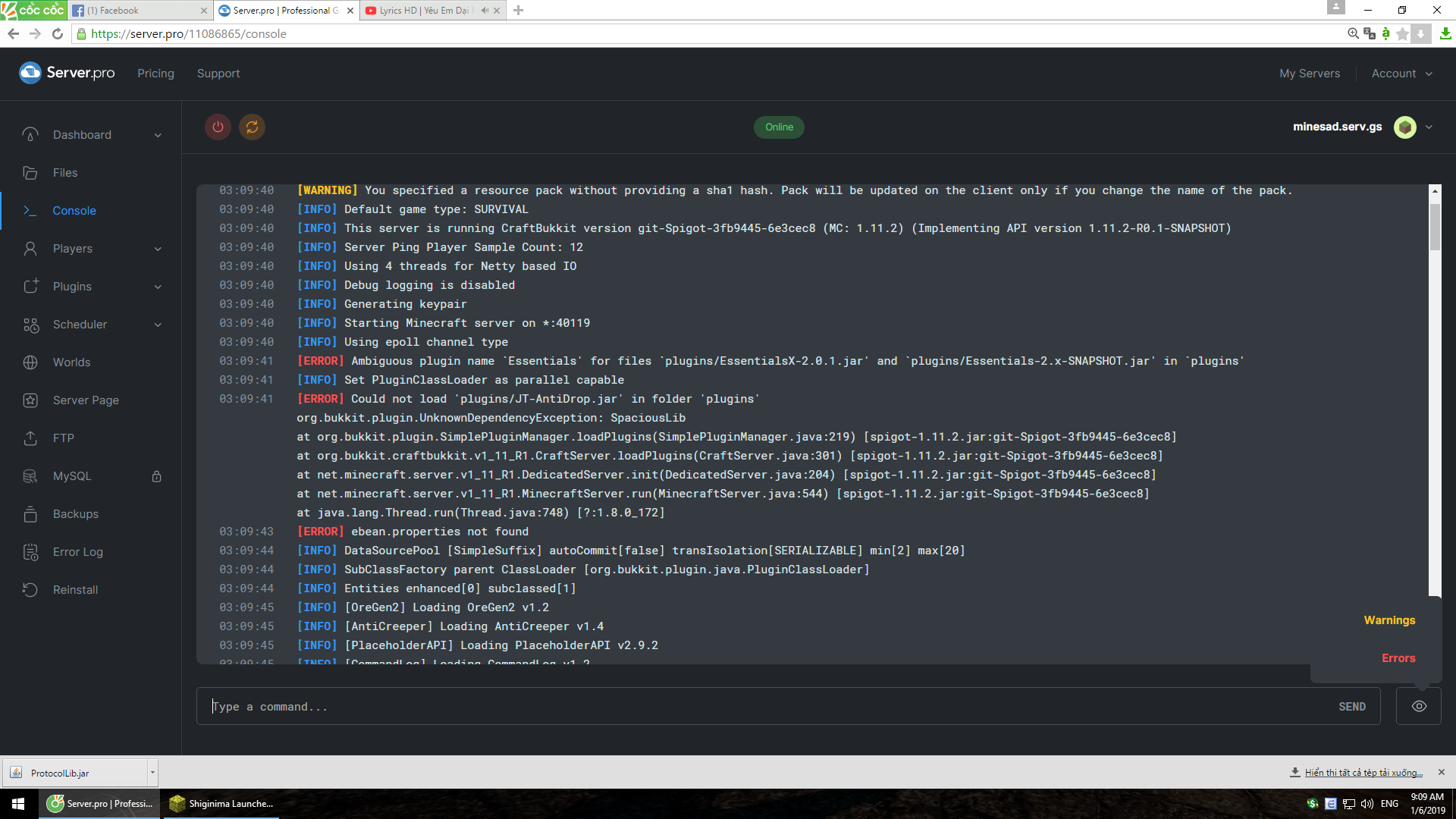Viewport: 1456px width, 819px height.
Task: Focus the Type a command input field
Action: [x=766, y=707]
